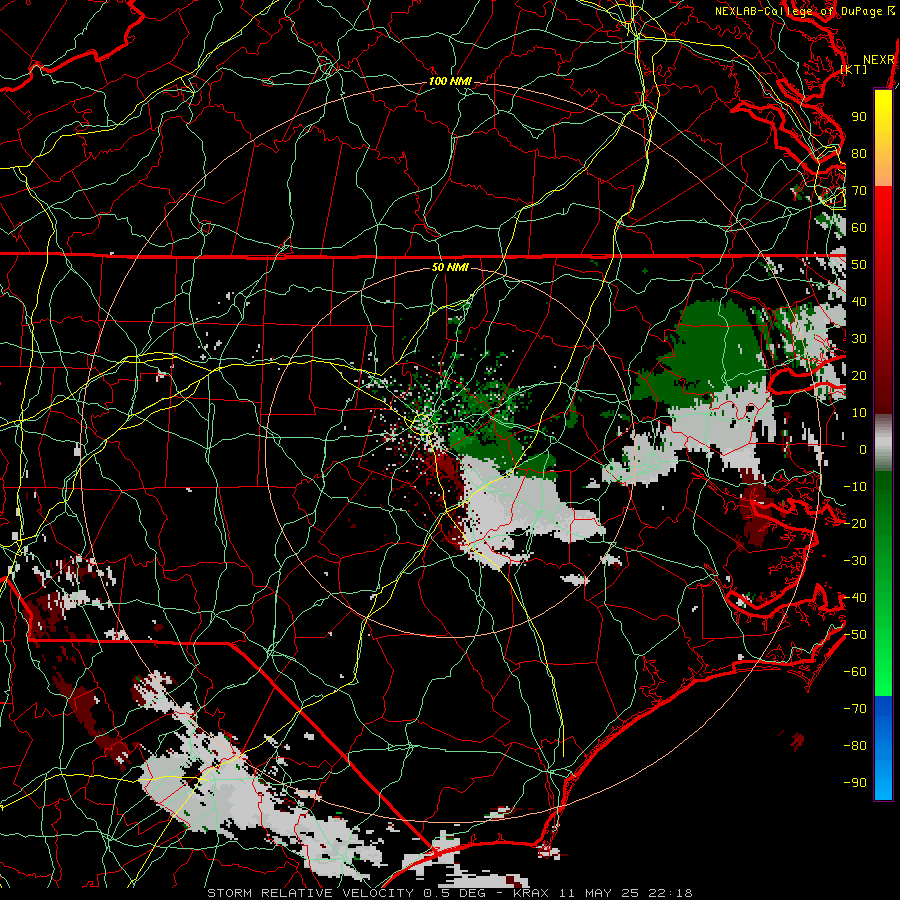This screenshot has width=900, height=900.
Task: Click the 90 value on the velocity scale
Action: [859, 117]
